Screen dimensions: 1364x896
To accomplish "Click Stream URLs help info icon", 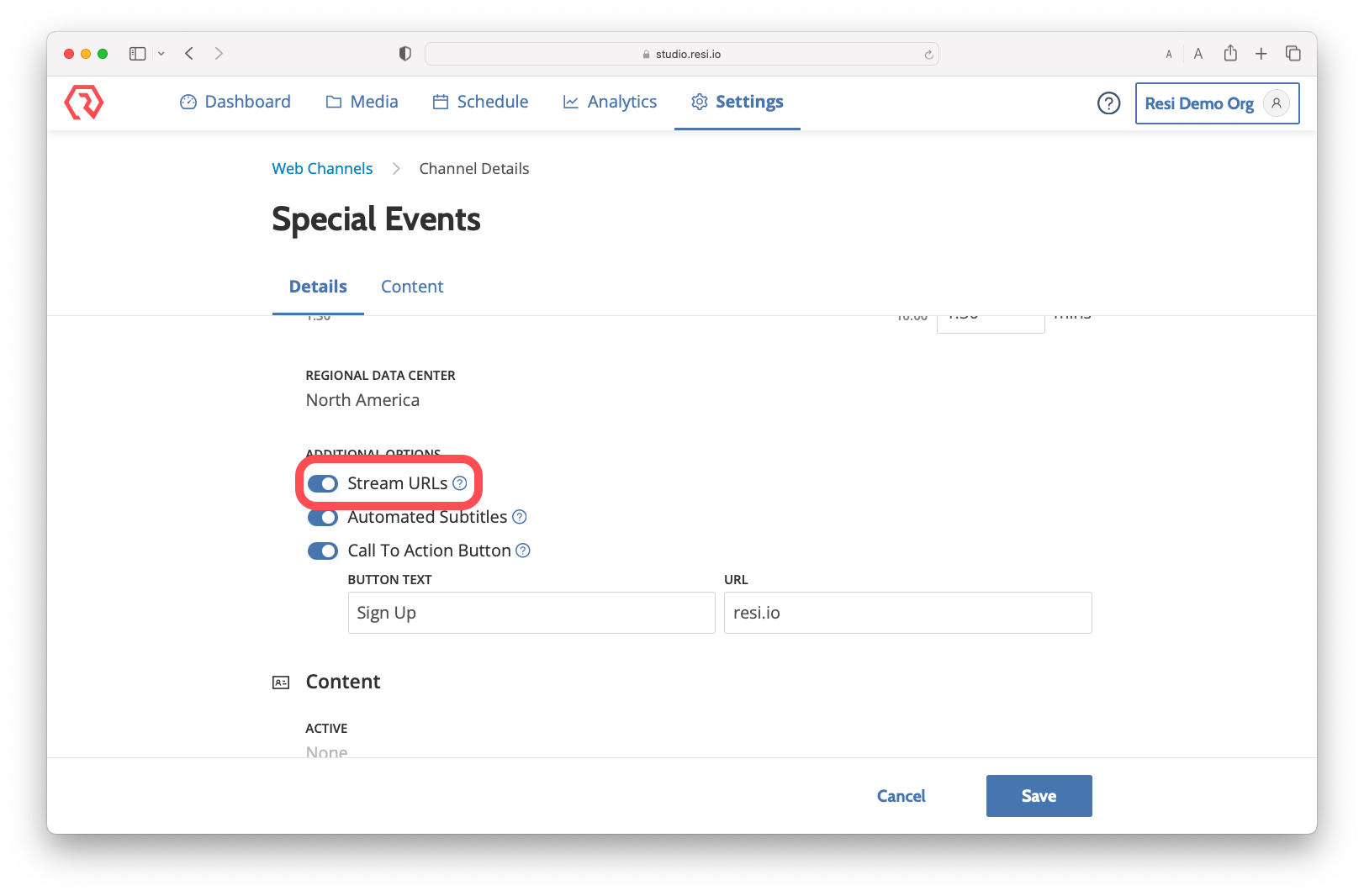I will [x=460, y=483].
